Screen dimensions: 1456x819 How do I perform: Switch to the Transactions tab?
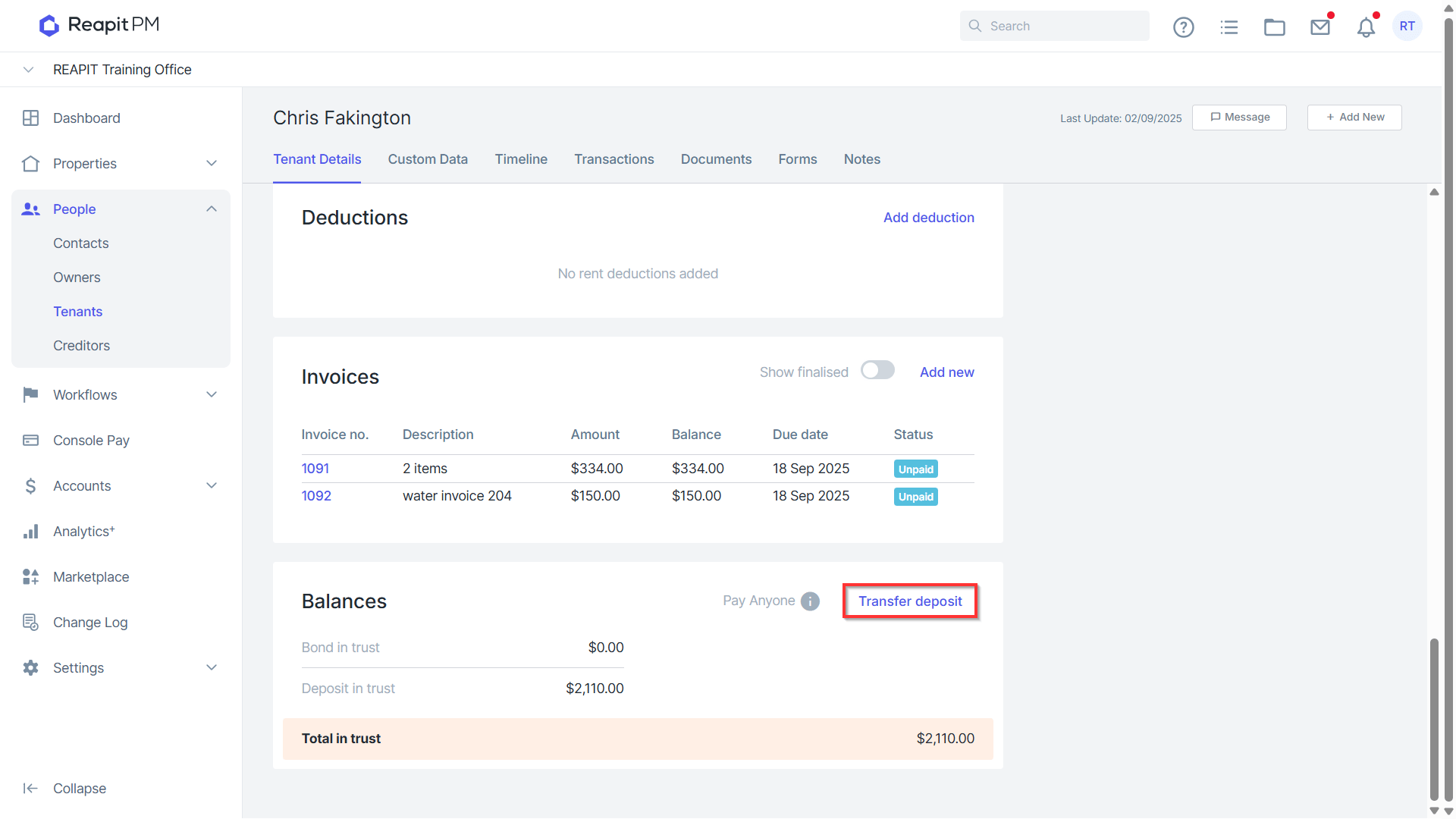click(x=613, y=159)
